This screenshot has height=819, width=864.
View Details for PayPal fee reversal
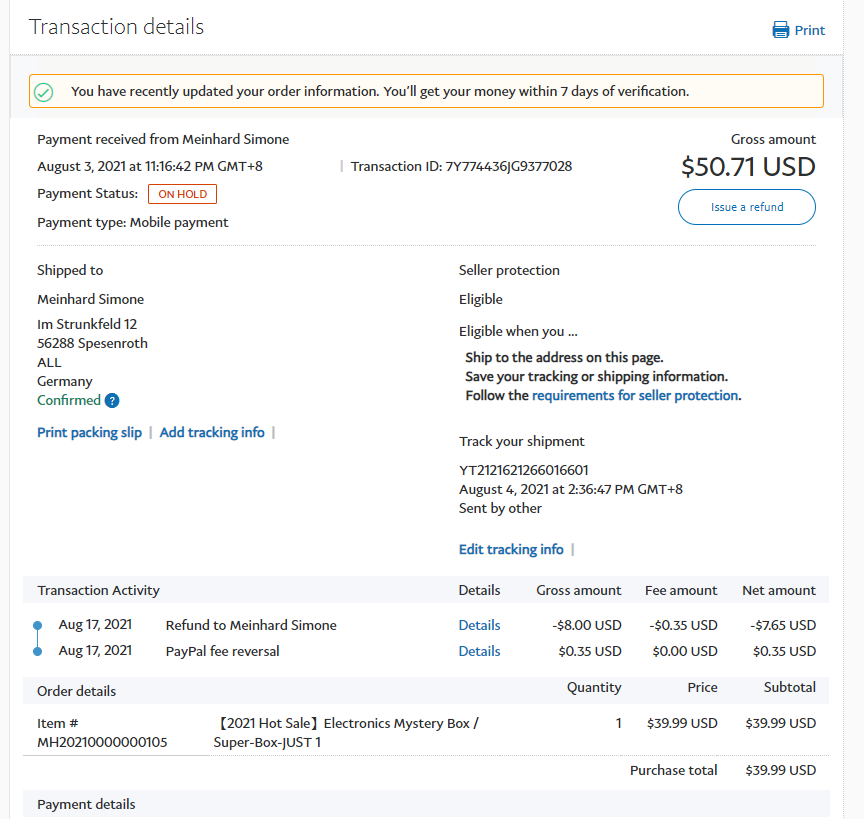(x=479, y=652)
